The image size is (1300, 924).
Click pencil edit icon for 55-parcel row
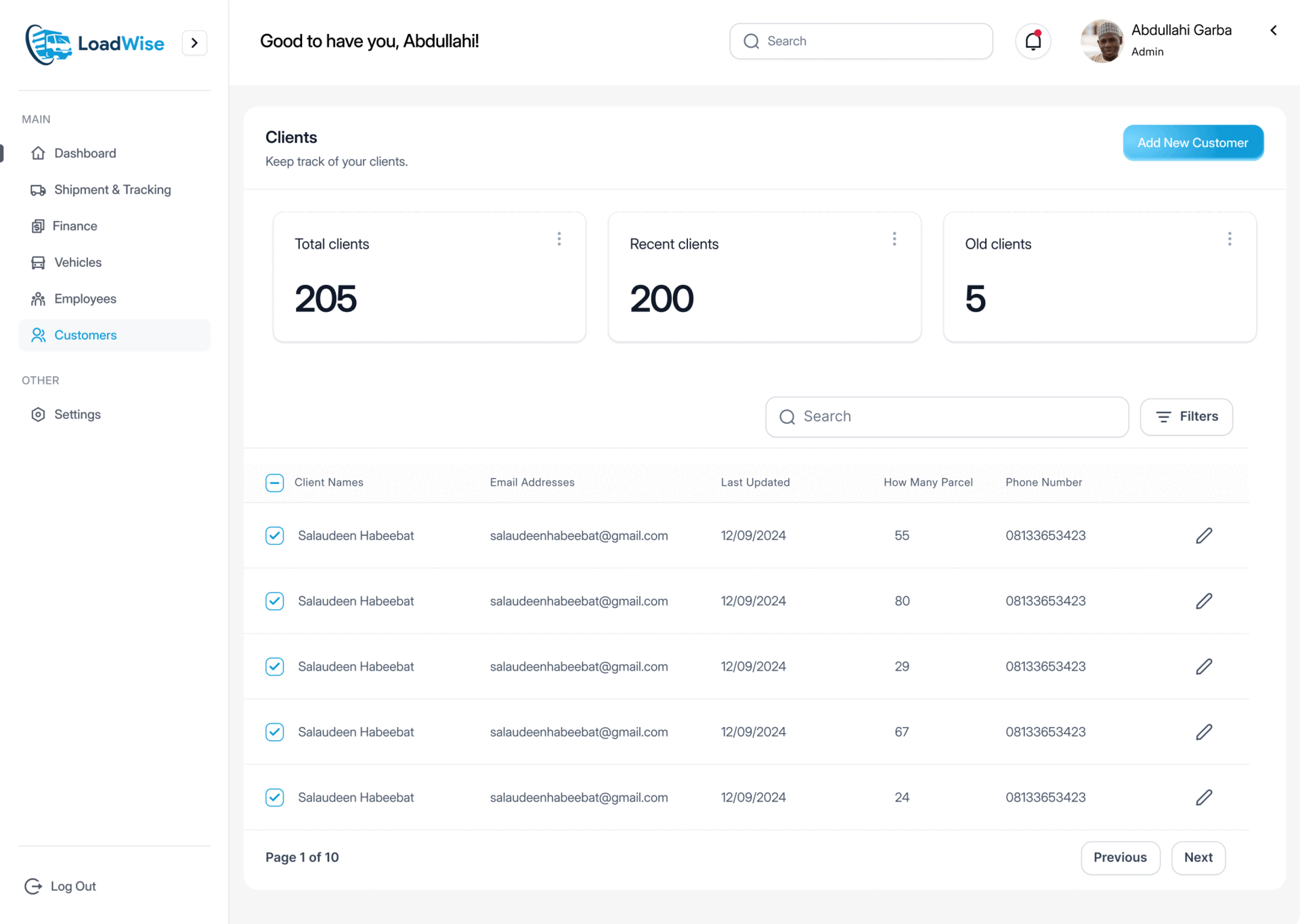coord(1204,535)
